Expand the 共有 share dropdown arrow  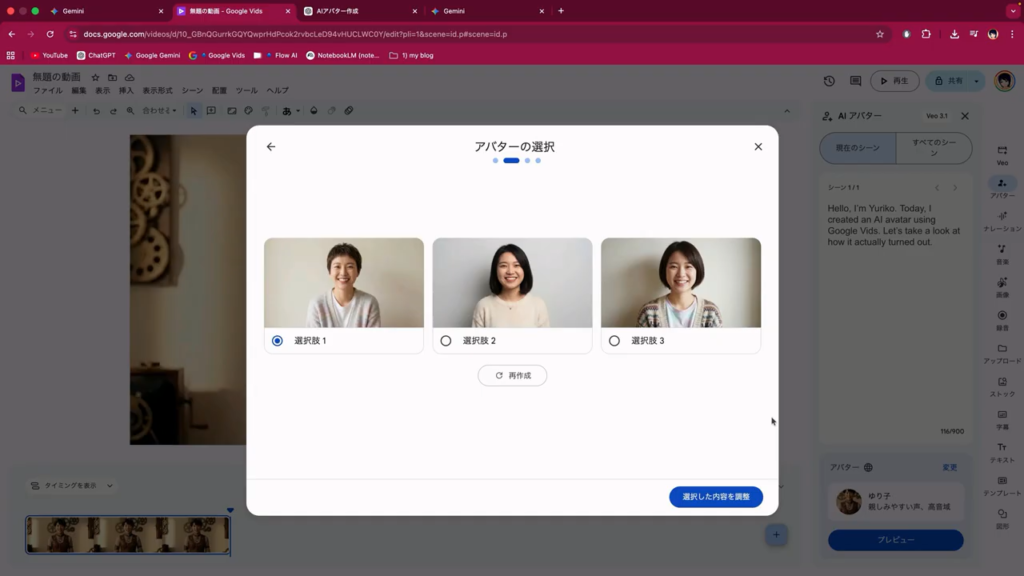tap(977, 81)
